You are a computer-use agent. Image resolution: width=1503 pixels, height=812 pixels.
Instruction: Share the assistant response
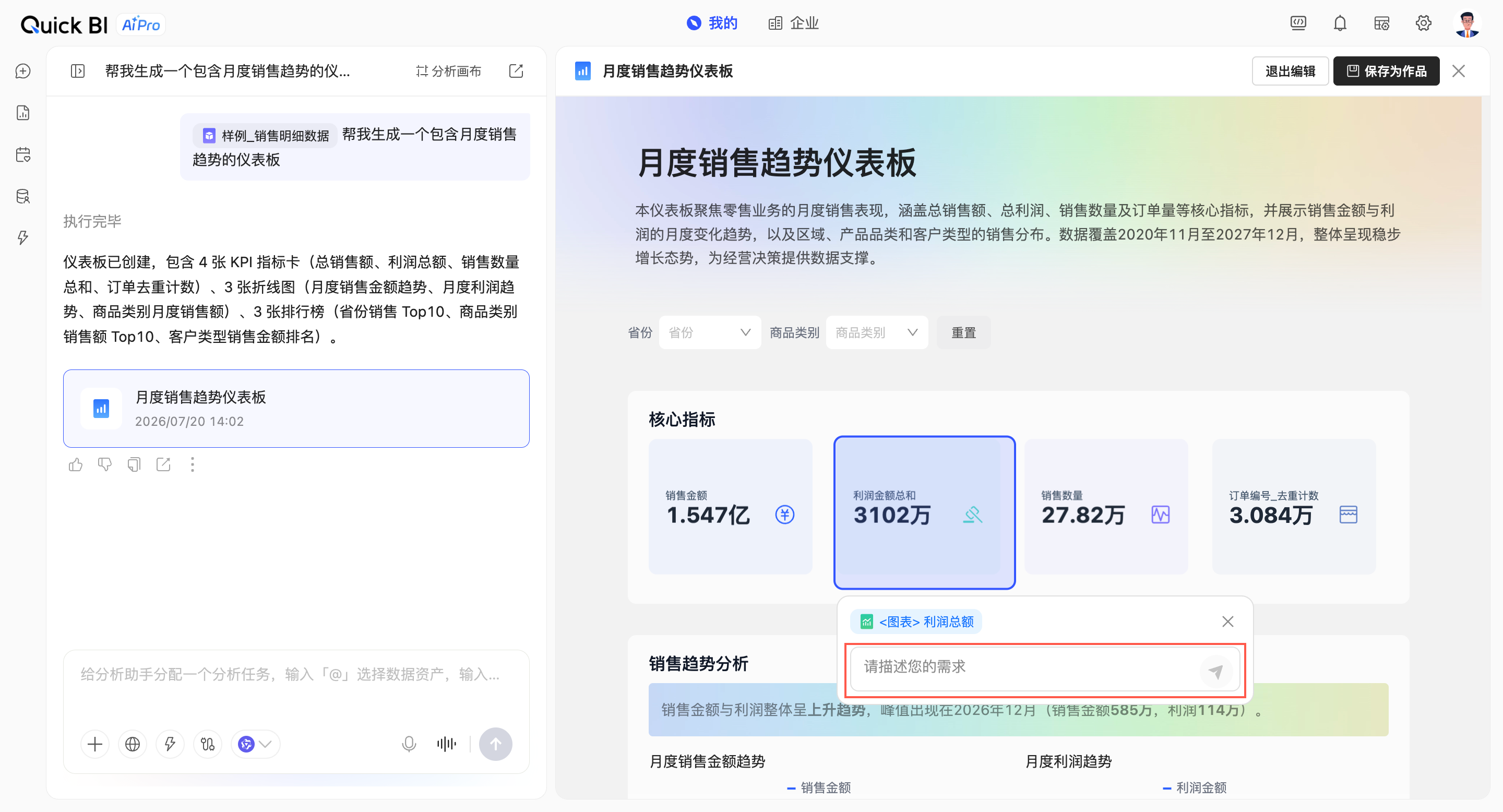[x=163, y=464]
